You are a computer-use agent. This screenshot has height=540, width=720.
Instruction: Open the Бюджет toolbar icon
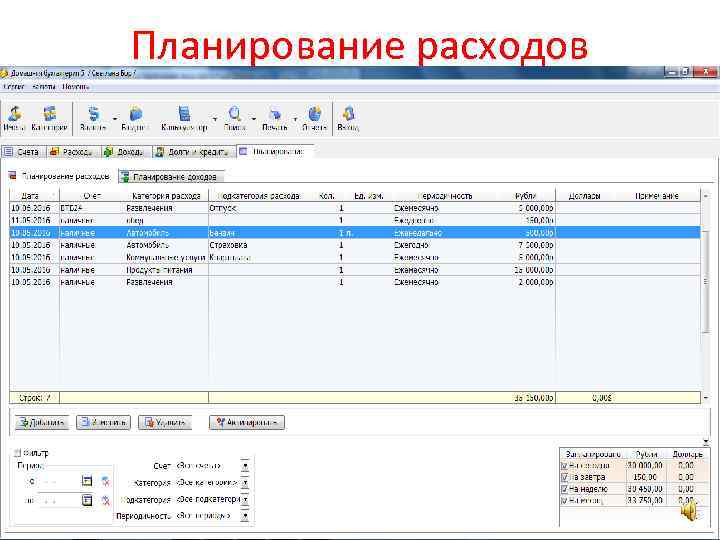135,118
